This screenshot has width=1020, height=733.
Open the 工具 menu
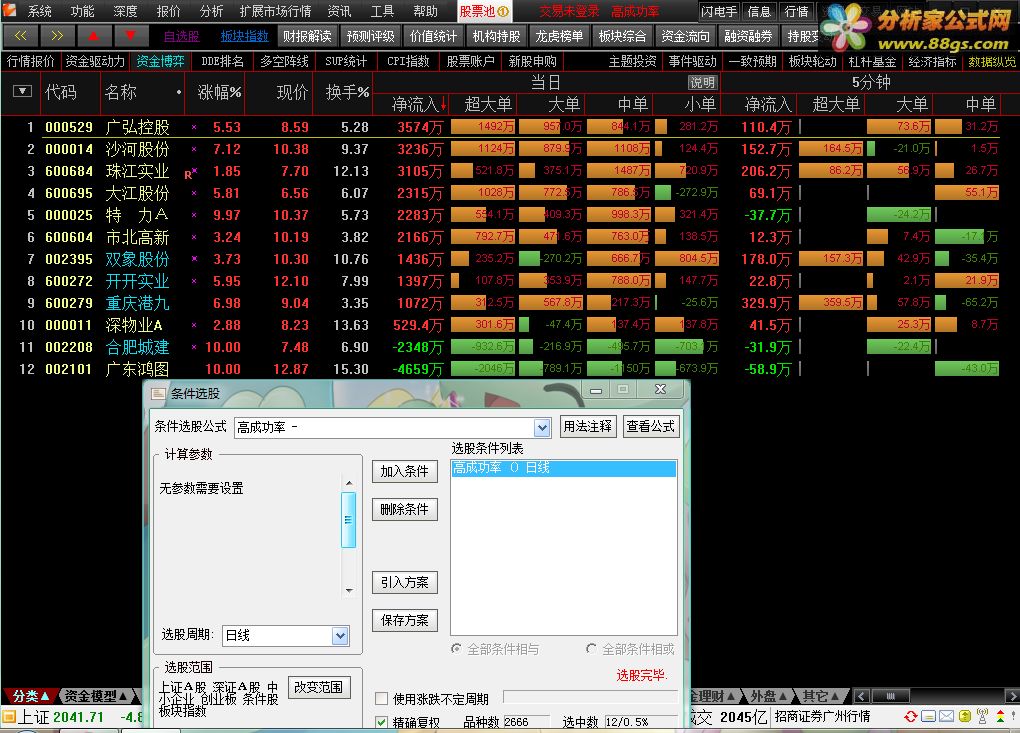382,11
